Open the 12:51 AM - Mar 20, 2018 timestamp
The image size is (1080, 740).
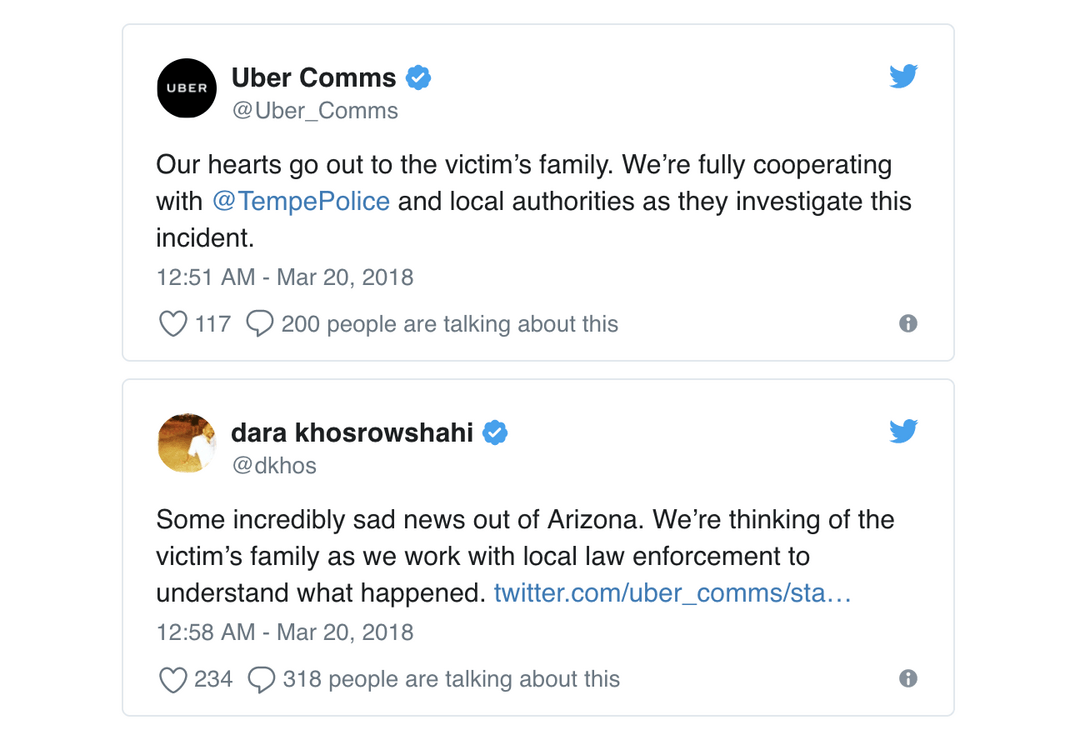pyautogui.click(x=284, y=277)
